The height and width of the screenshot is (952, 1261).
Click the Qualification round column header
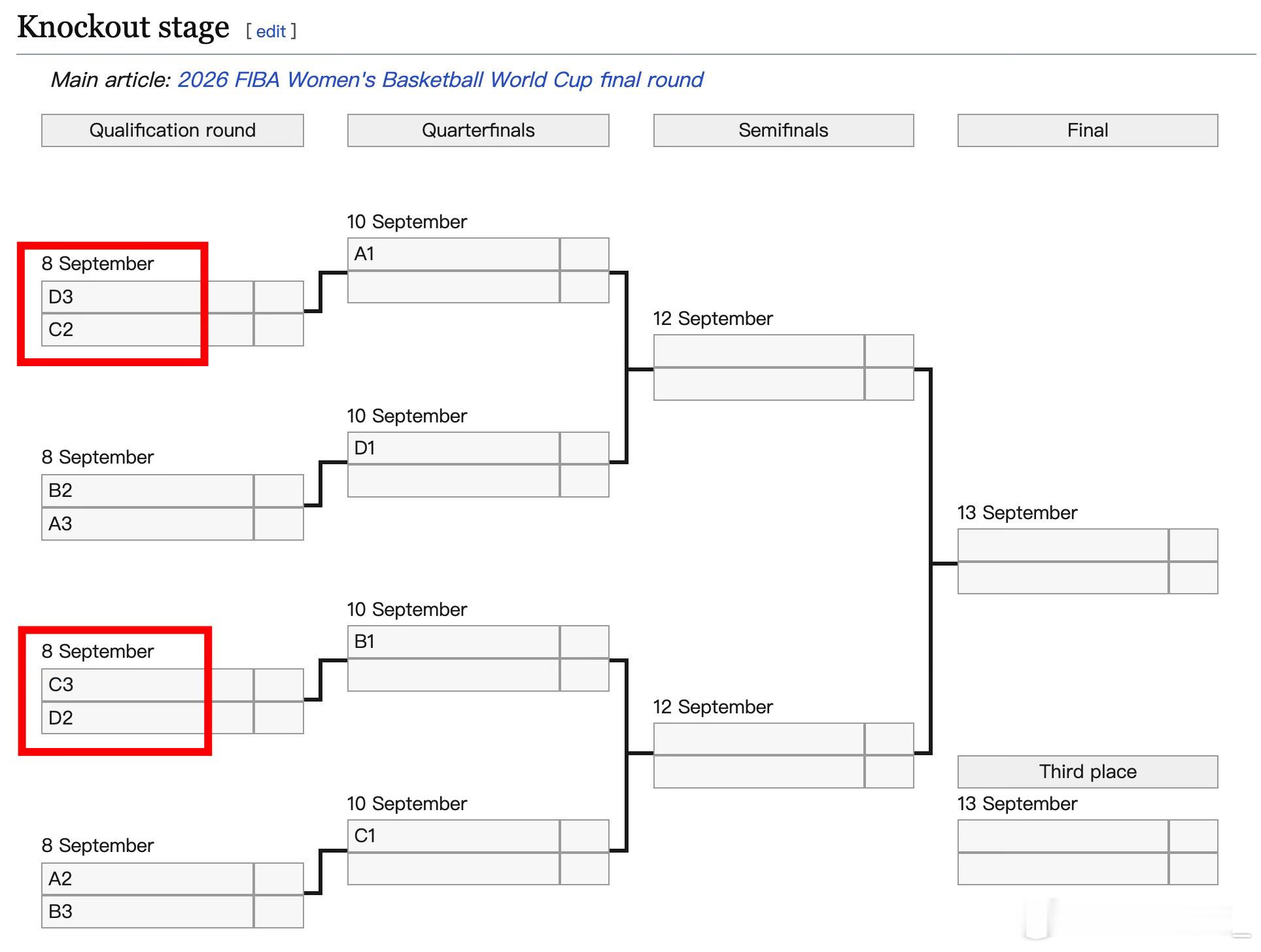172,130
